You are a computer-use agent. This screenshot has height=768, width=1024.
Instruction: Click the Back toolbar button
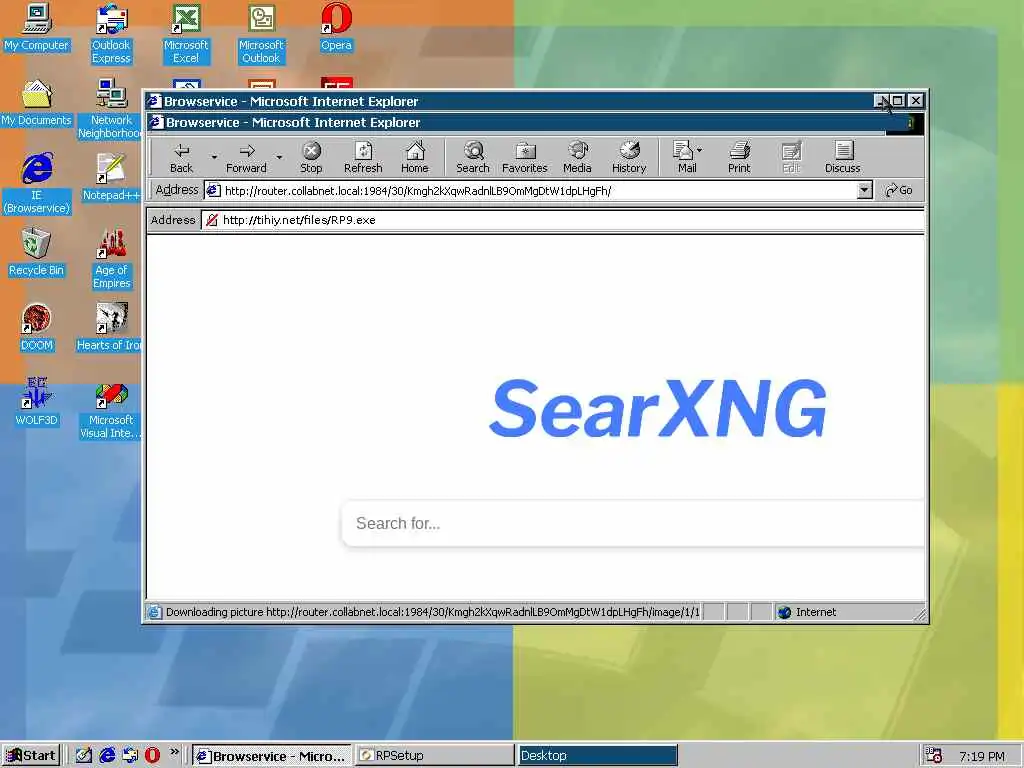coord(181,157)
